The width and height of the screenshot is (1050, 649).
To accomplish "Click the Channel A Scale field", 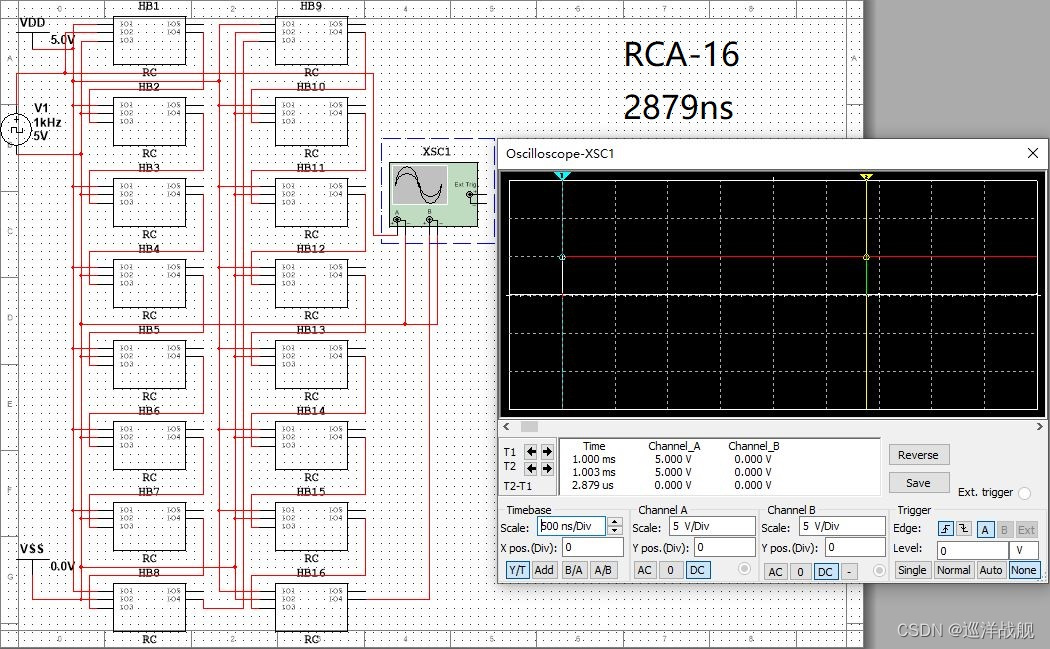I will click(712, 526).
